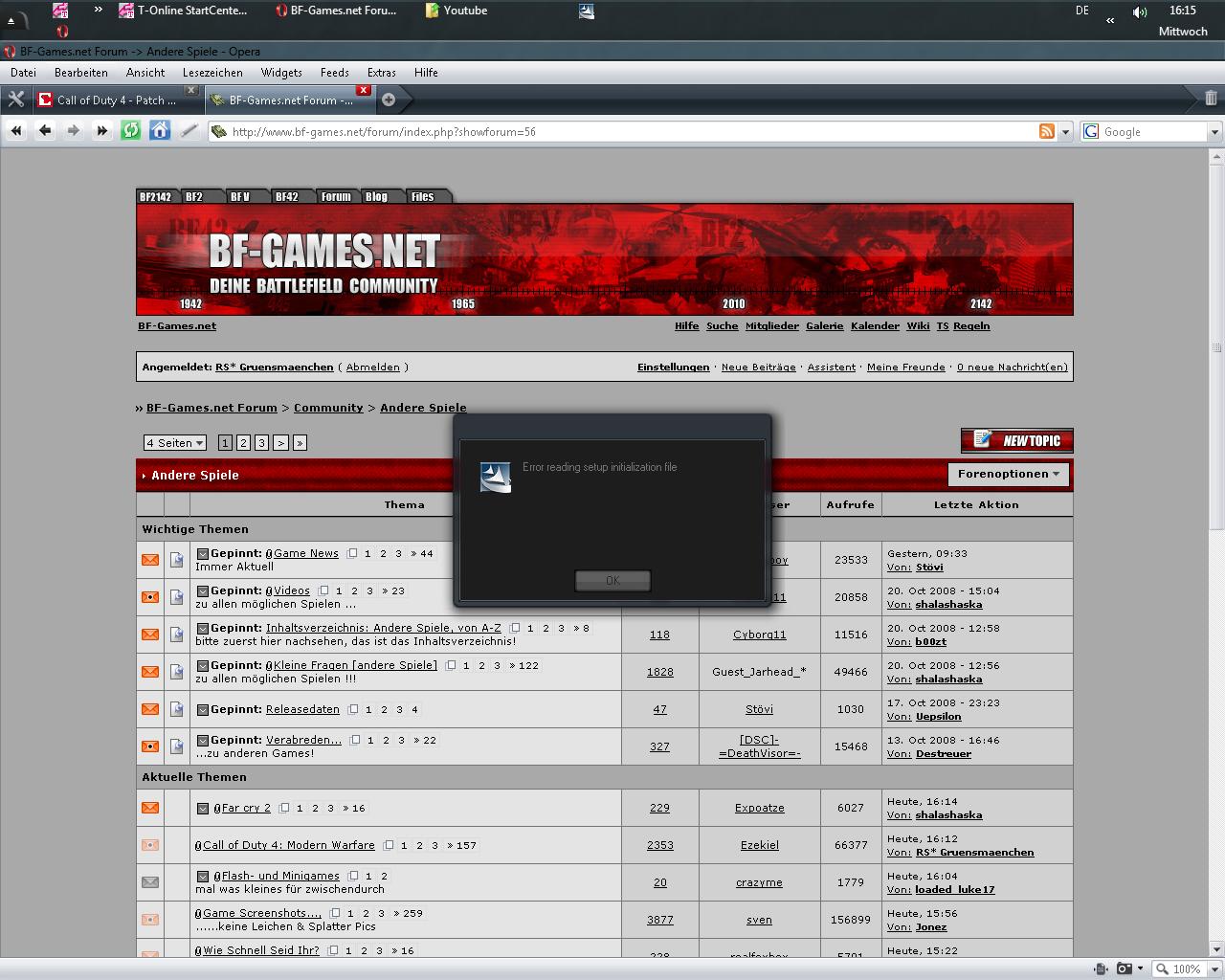This screenshot has width=1225, height=980.
Task: Click post icon in Videos thread row
Action: 177,597
